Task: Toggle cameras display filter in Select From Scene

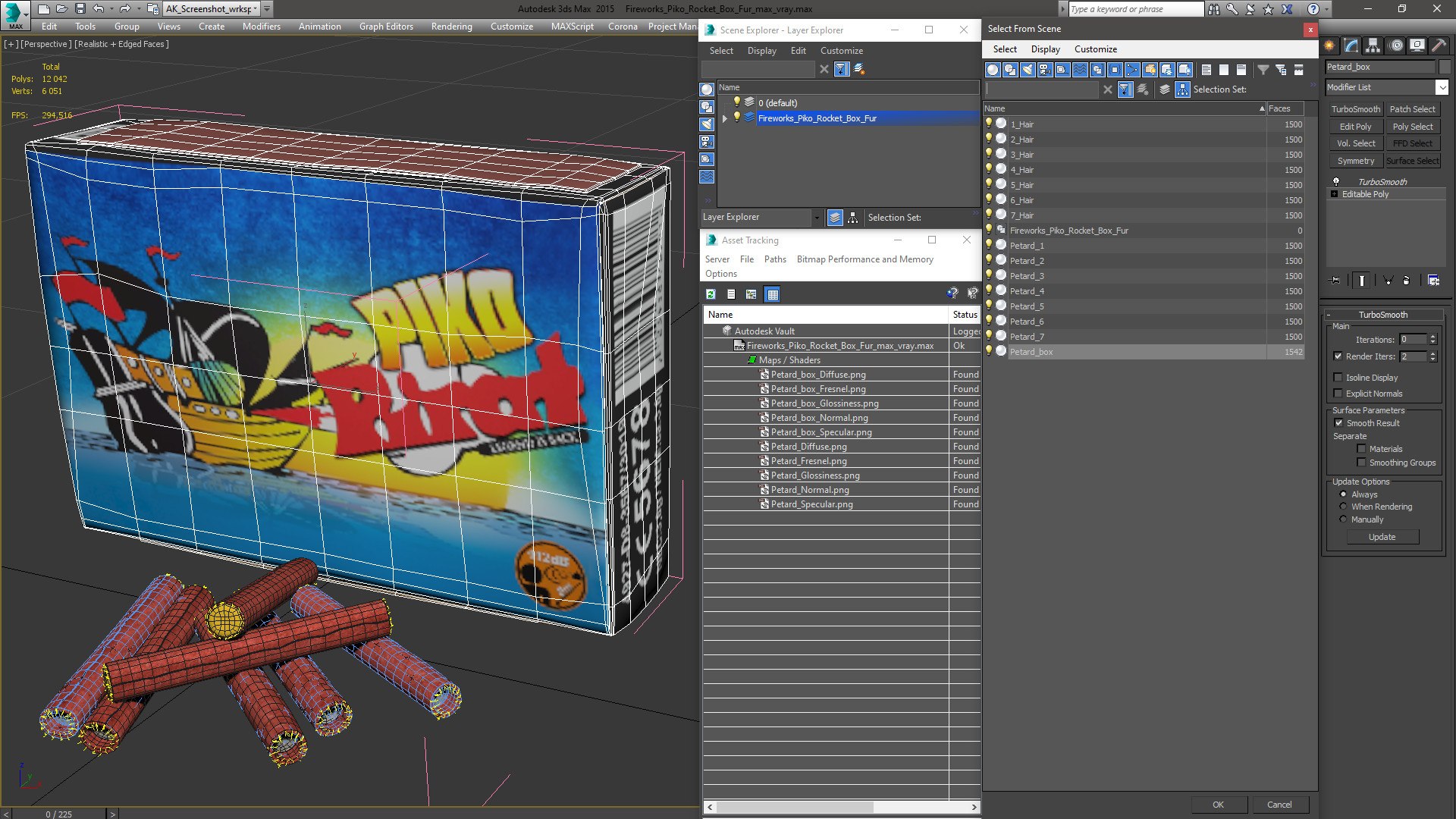Action: (x=1045, y=70)
